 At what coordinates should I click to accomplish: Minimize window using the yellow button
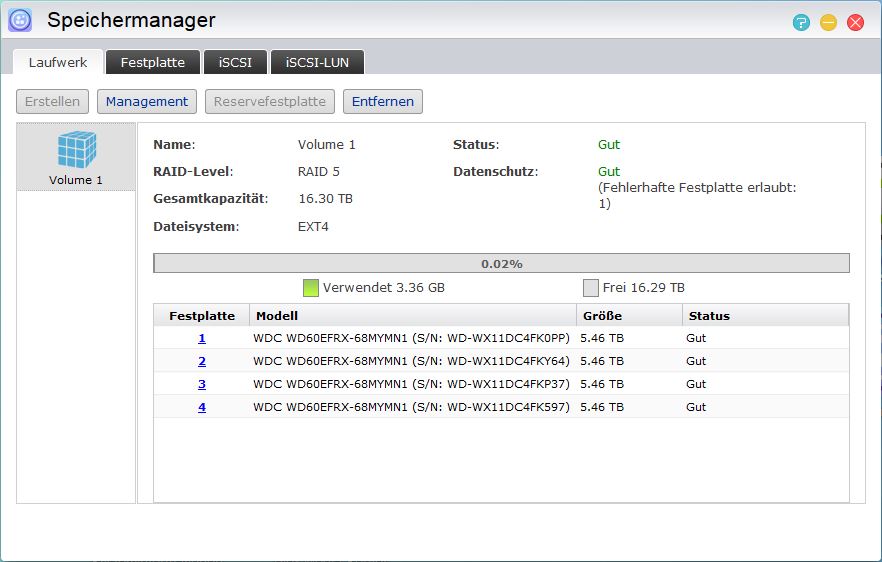(x=828, y=23)
